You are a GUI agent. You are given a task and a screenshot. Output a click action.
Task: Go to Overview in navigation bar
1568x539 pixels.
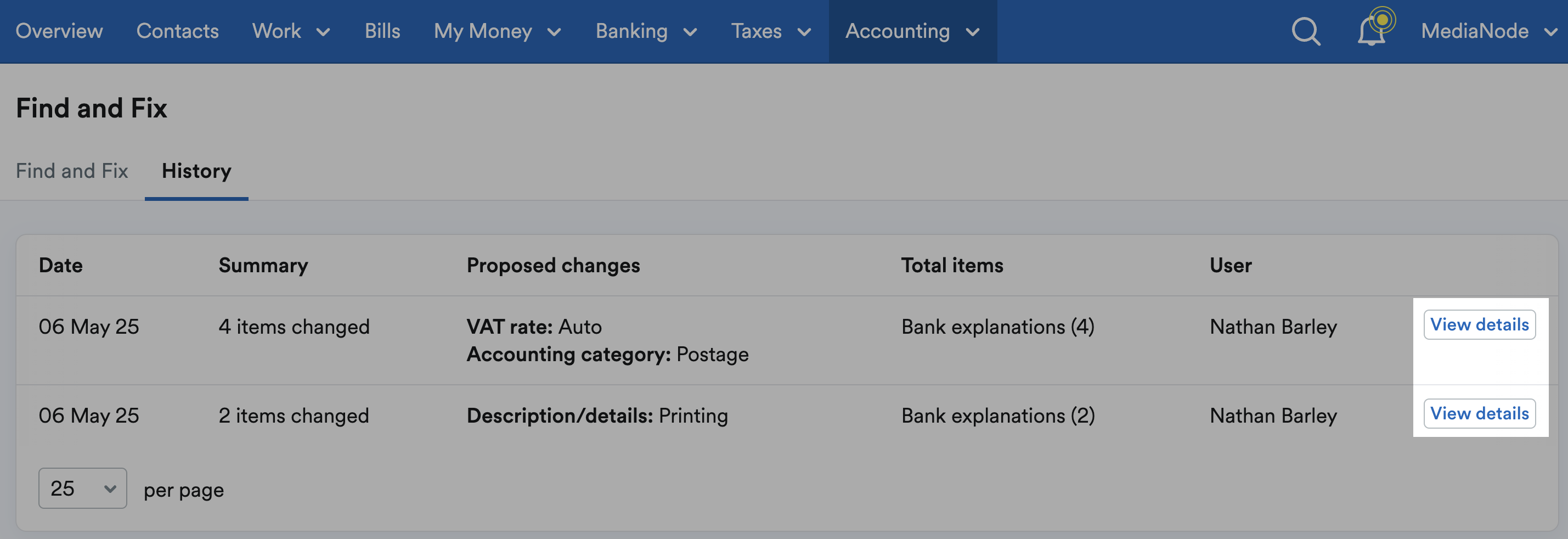59,31
